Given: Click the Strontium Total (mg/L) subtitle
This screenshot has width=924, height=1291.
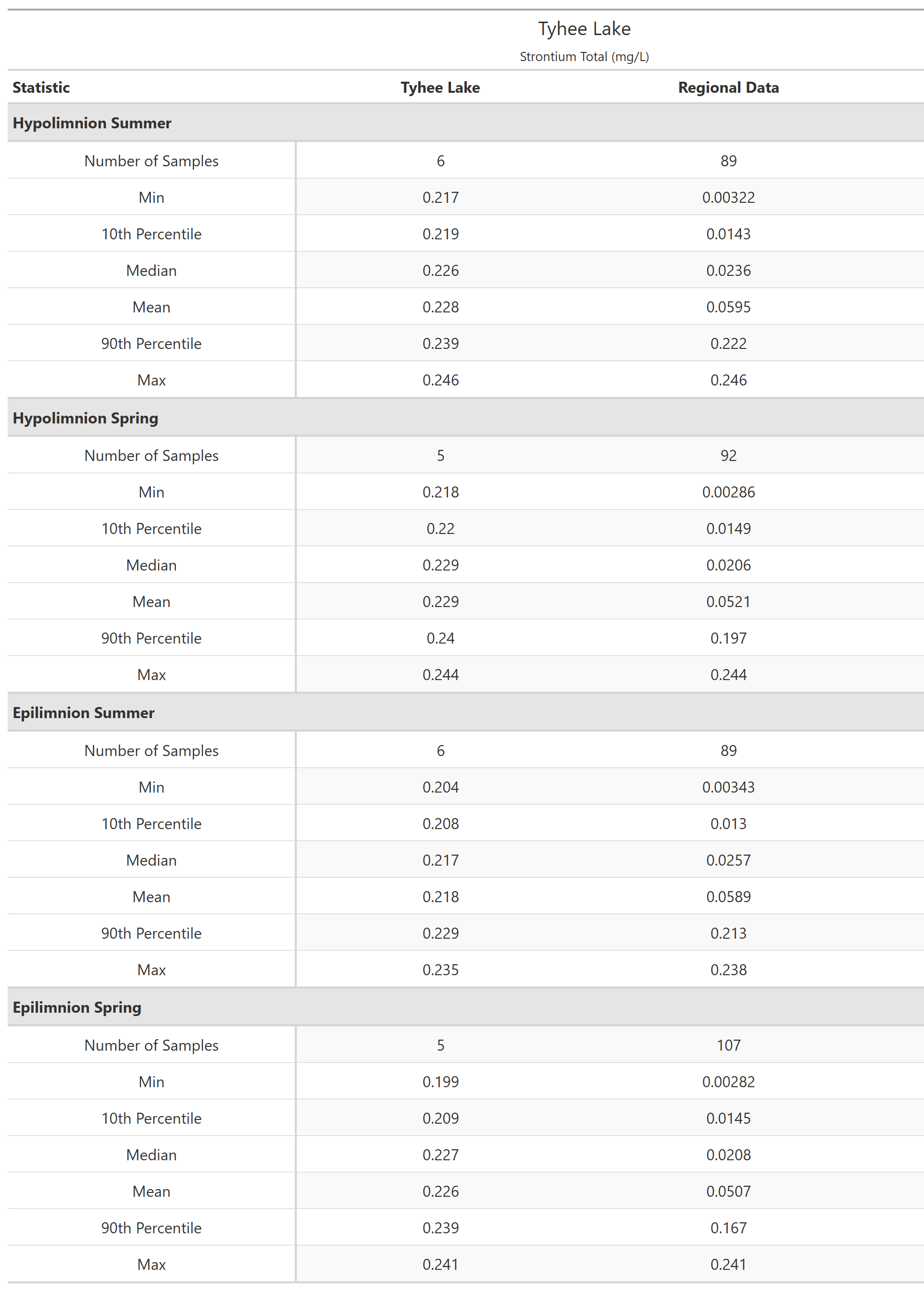Looking at the screenshot, I should pos(584,57).
